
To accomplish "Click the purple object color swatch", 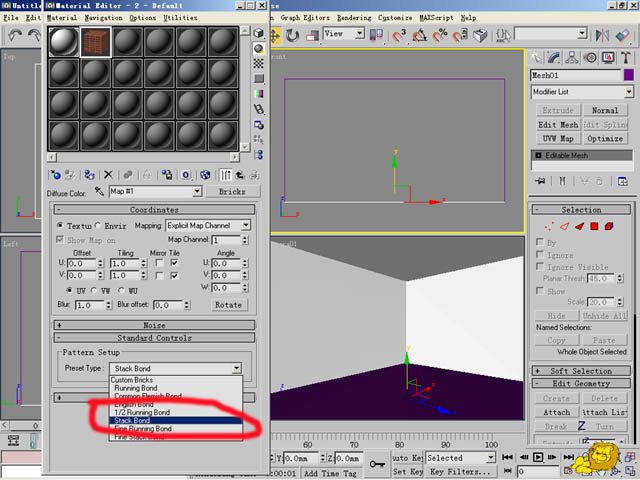I will point(628,75).
